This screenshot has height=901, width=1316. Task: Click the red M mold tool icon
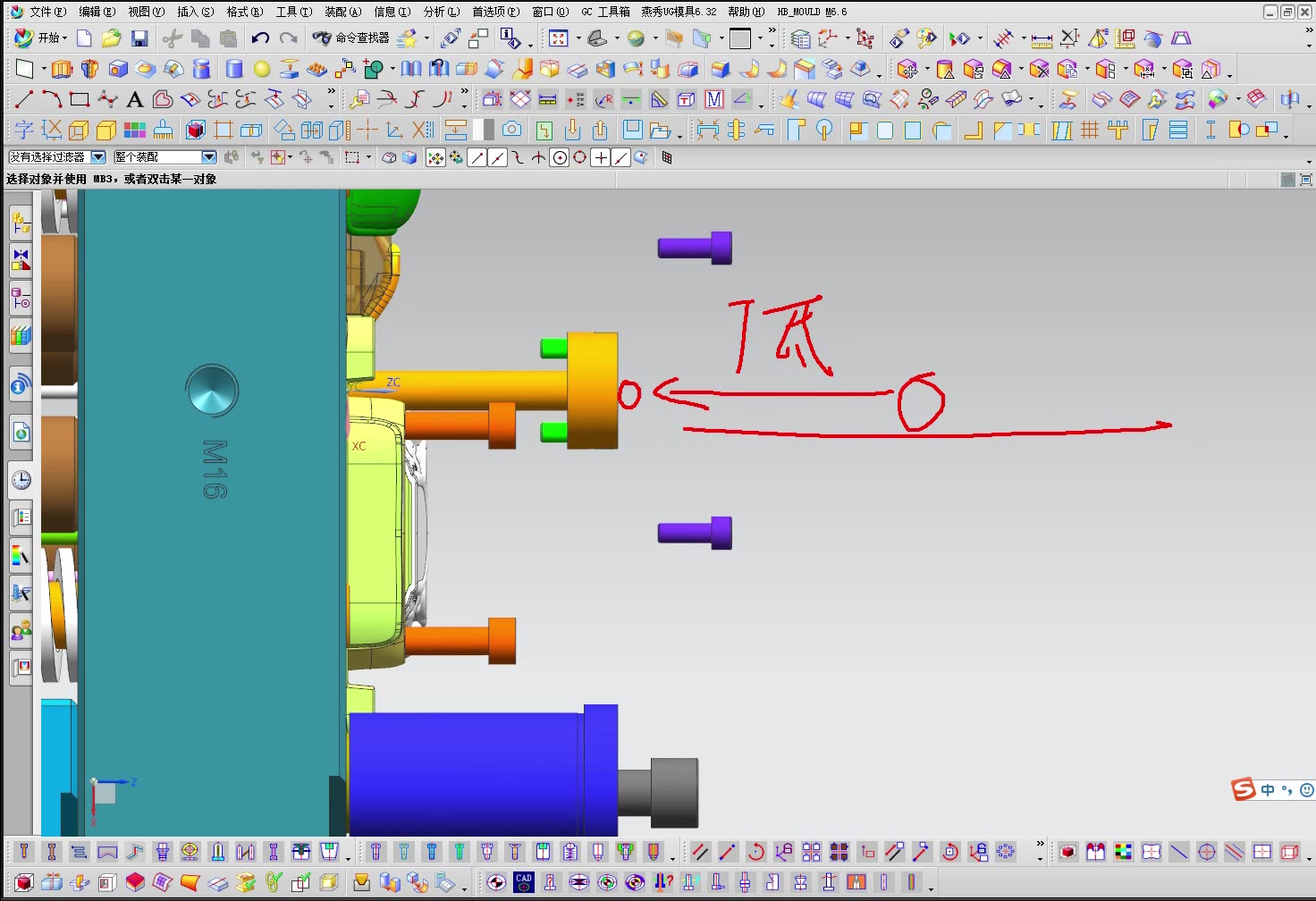[x=714, y=99]
